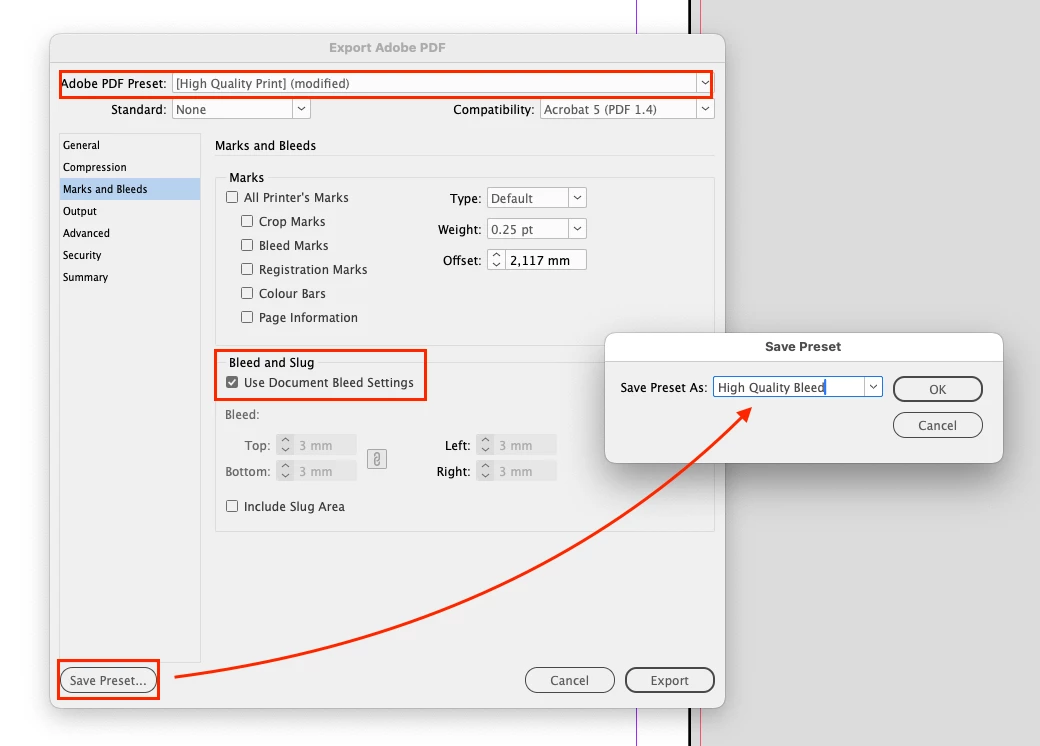
Task: Enable Registration Marks checkbox
Action: 247,269
